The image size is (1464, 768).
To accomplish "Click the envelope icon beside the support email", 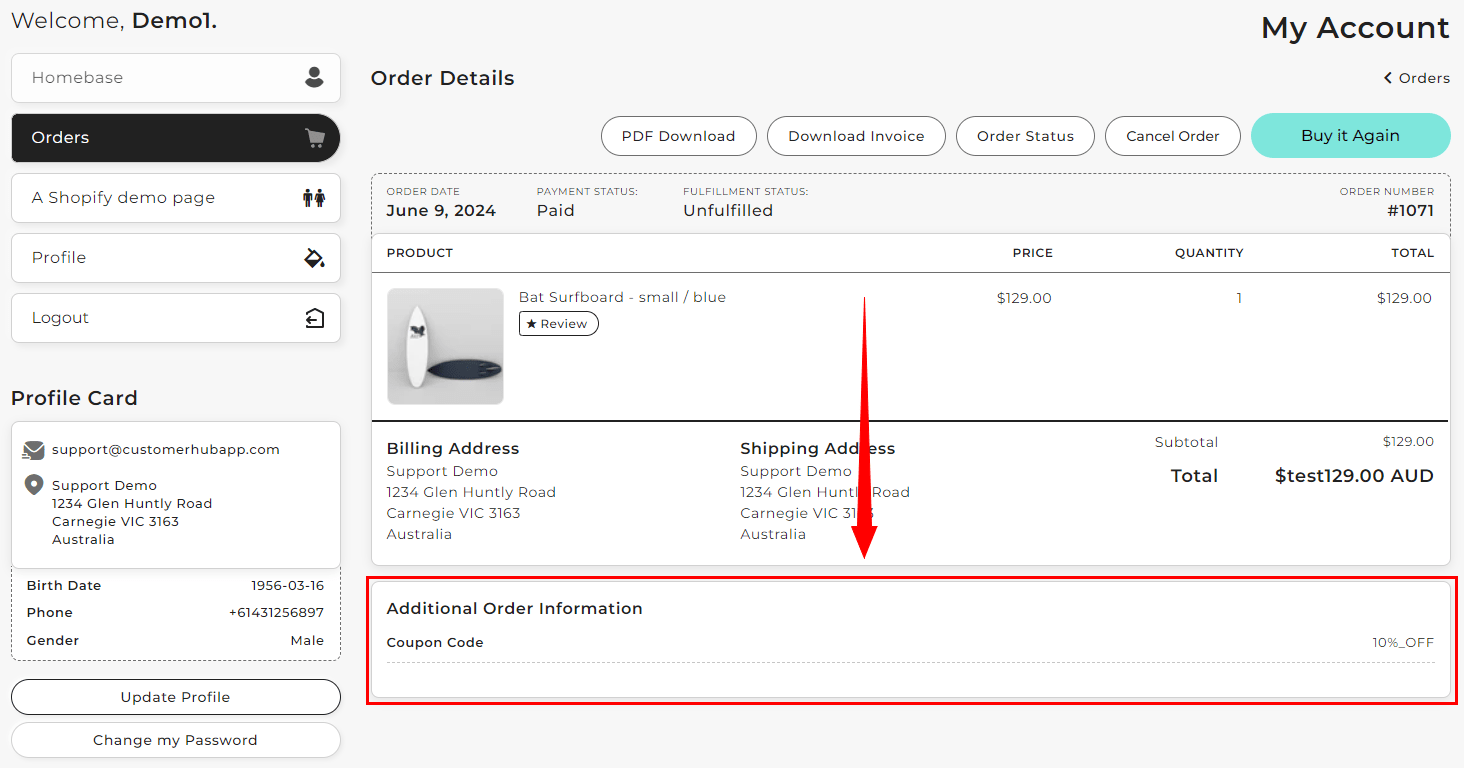I will [33, 449].
